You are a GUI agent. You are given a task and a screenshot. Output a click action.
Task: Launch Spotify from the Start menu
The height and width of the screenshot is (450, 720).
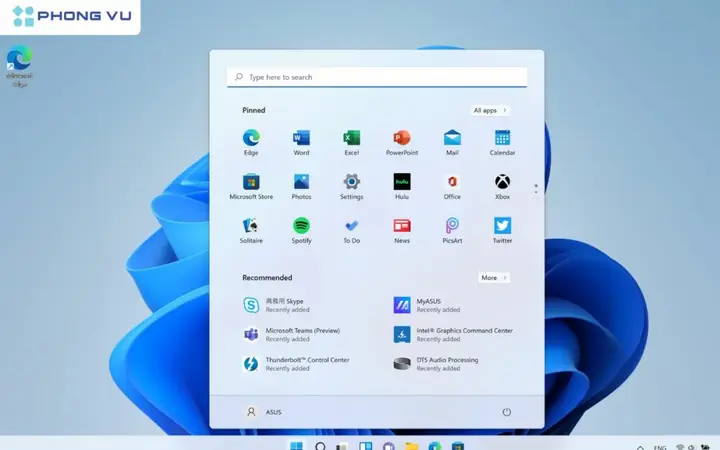(x=301, y=231)
